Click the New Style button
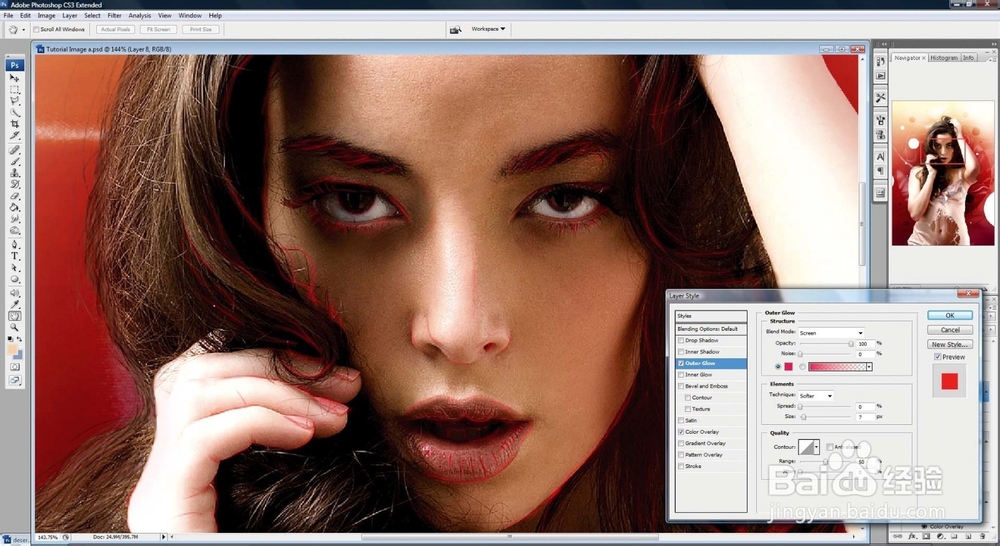1000x546 pixels. 950,344
